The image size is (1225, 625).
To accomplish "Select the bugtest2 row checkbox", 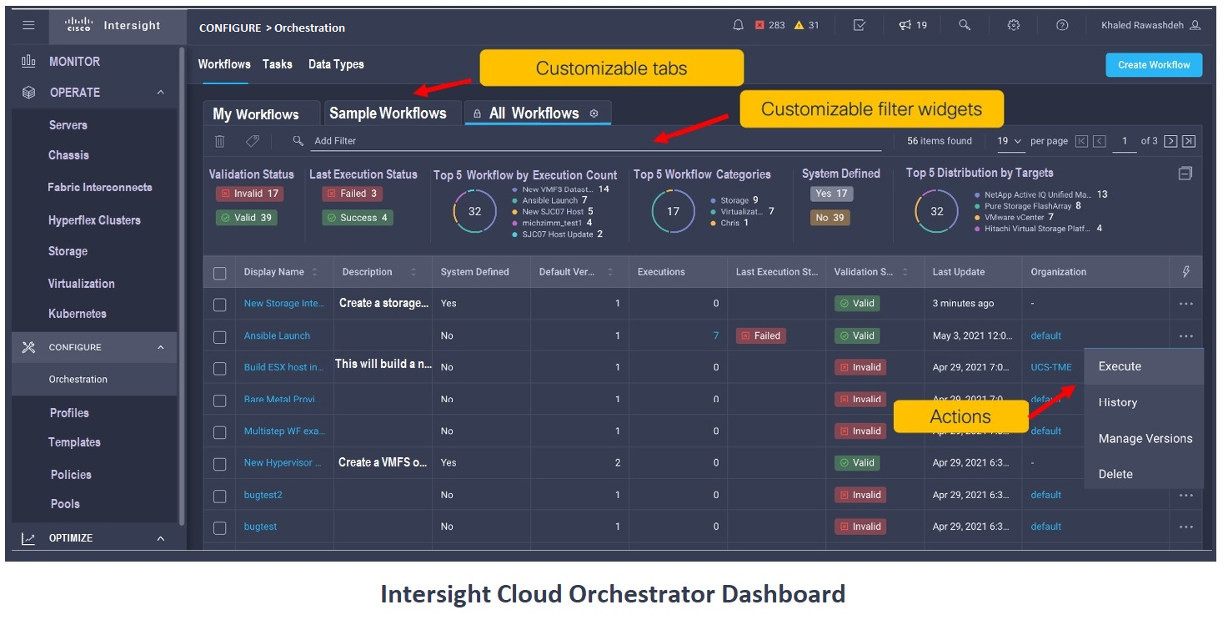I will coord(220,495).
